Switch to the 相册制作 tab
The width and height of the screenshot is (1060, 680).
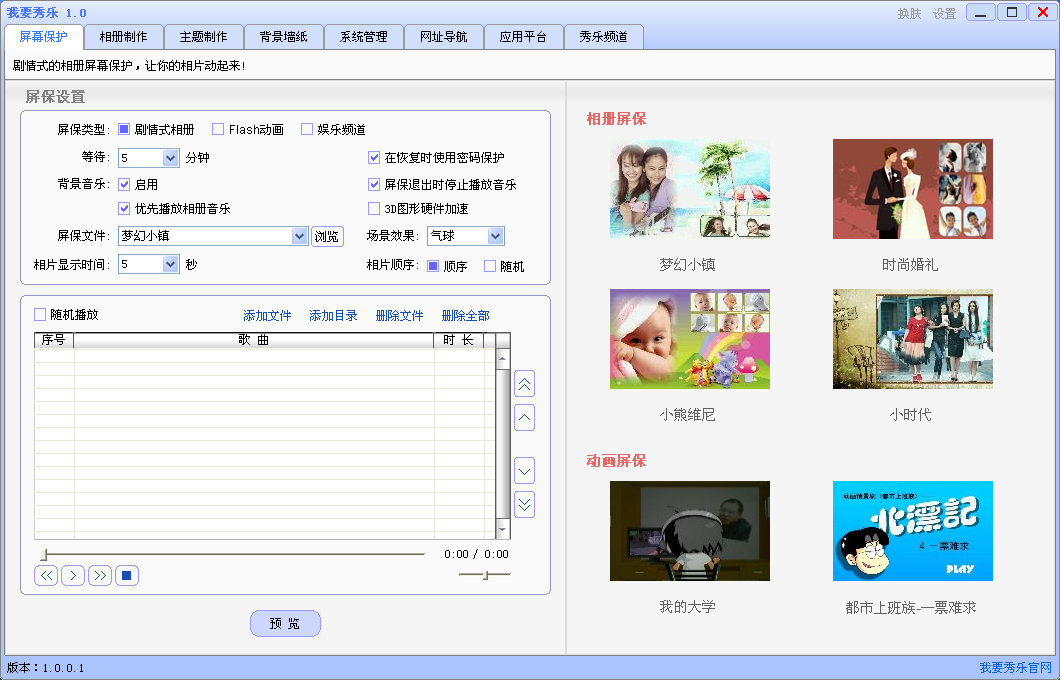124,37
